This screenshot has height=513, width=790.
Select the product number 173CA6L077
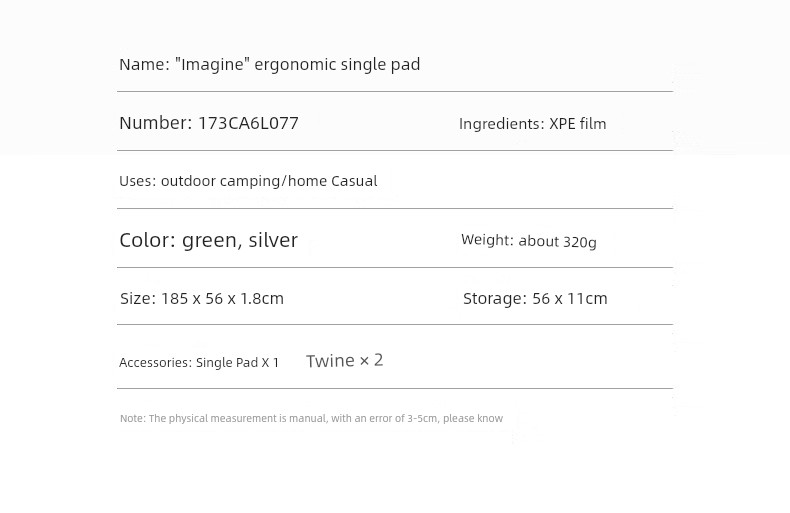248,123
